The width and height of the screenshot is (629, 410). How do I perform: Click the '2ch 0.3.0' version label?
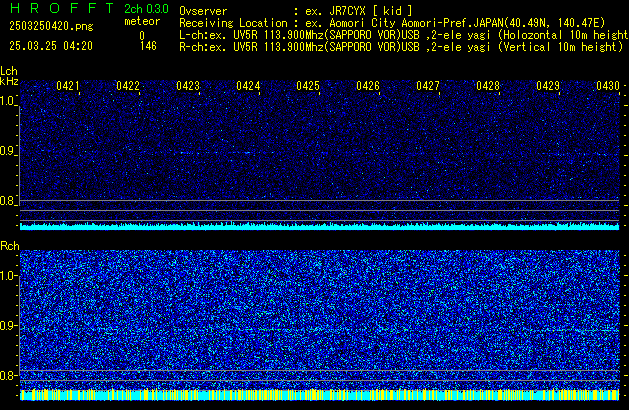(146, 9)
